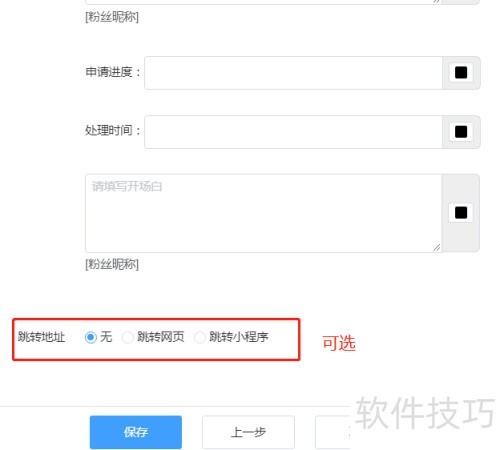Open black color swatch beside 处理时间
This screenshot has width=500, height=450.
tap(461, 132)
